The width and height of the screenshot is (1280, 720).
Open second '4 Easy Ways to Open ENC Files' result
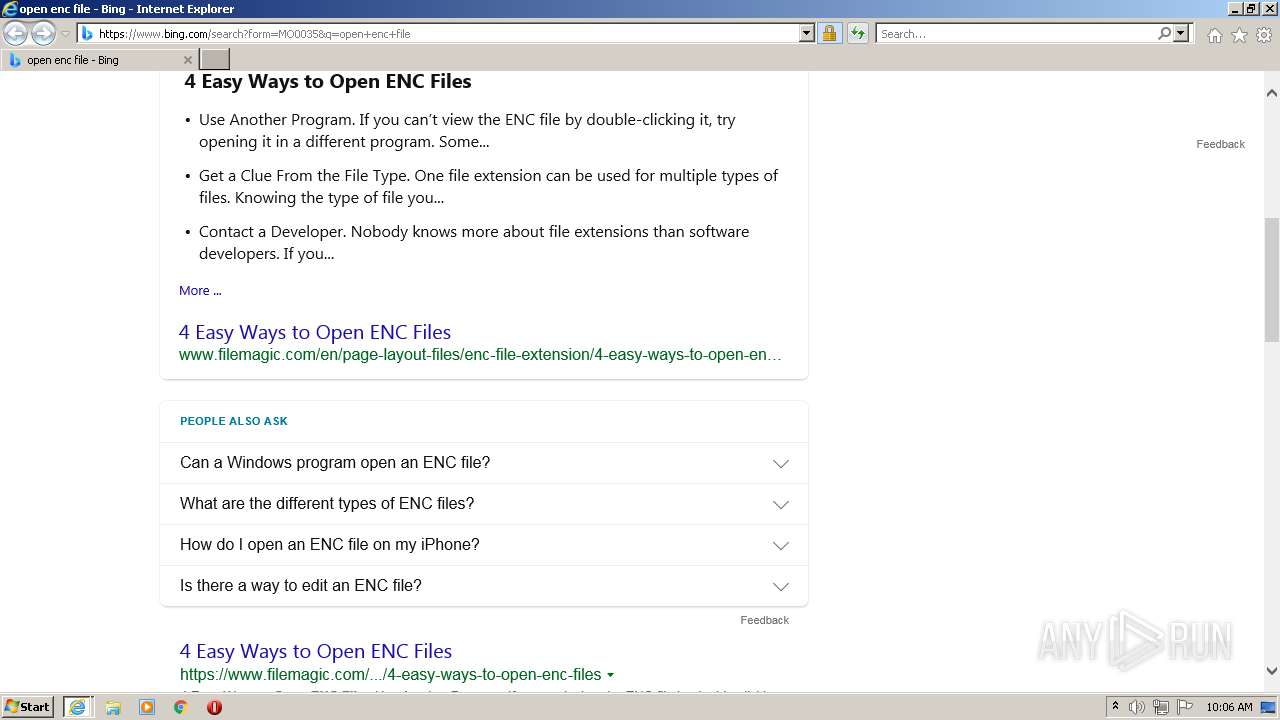316,651
